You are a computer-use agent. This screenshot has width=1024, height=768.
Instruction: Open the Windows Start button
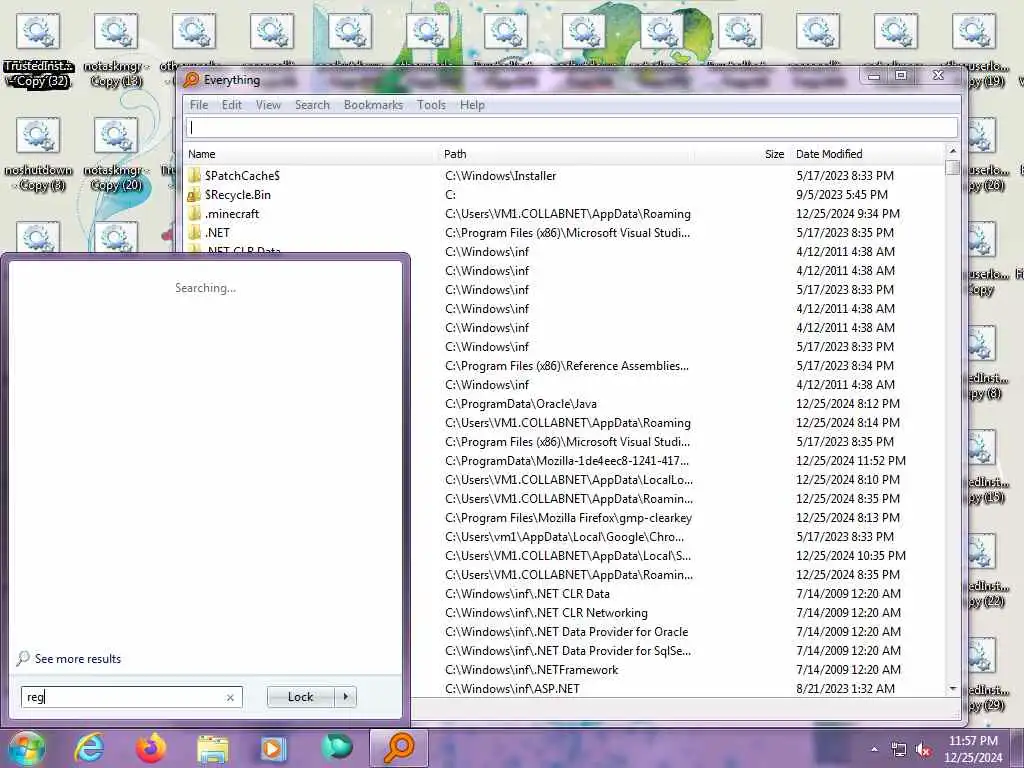click(26, 748)
